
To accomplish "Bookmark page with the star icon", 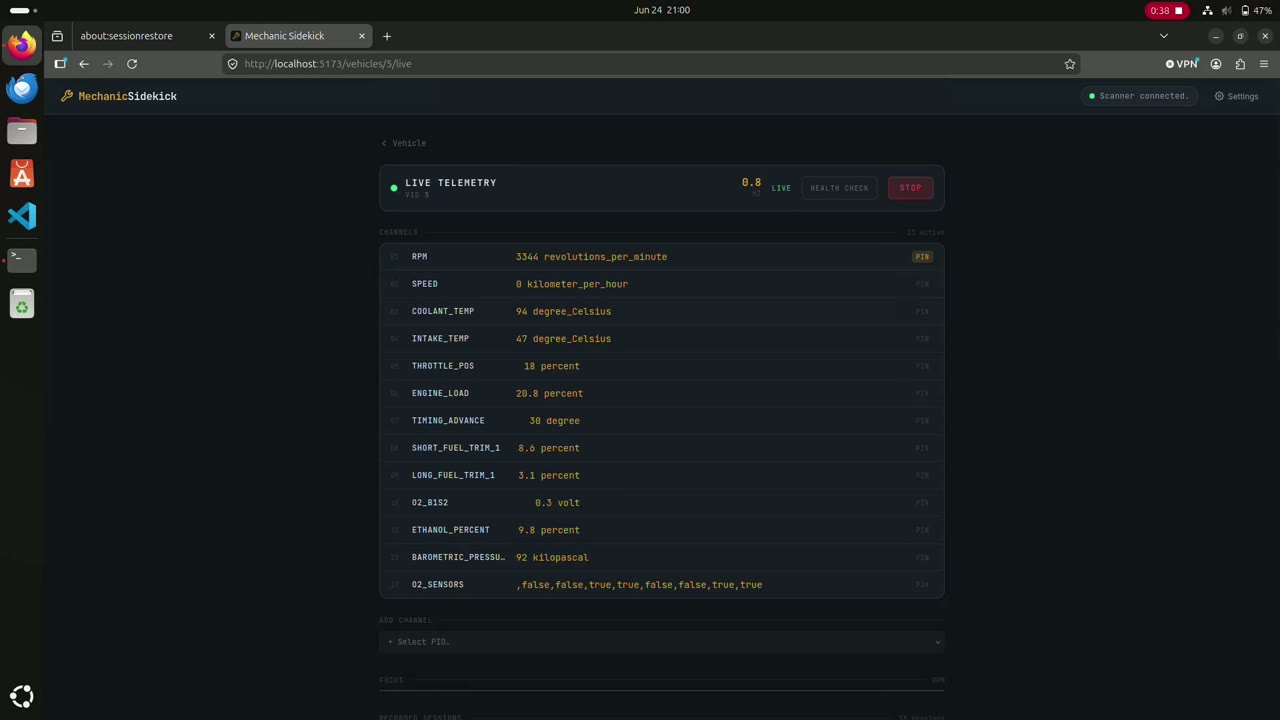I will click(x=1070, y=64).
